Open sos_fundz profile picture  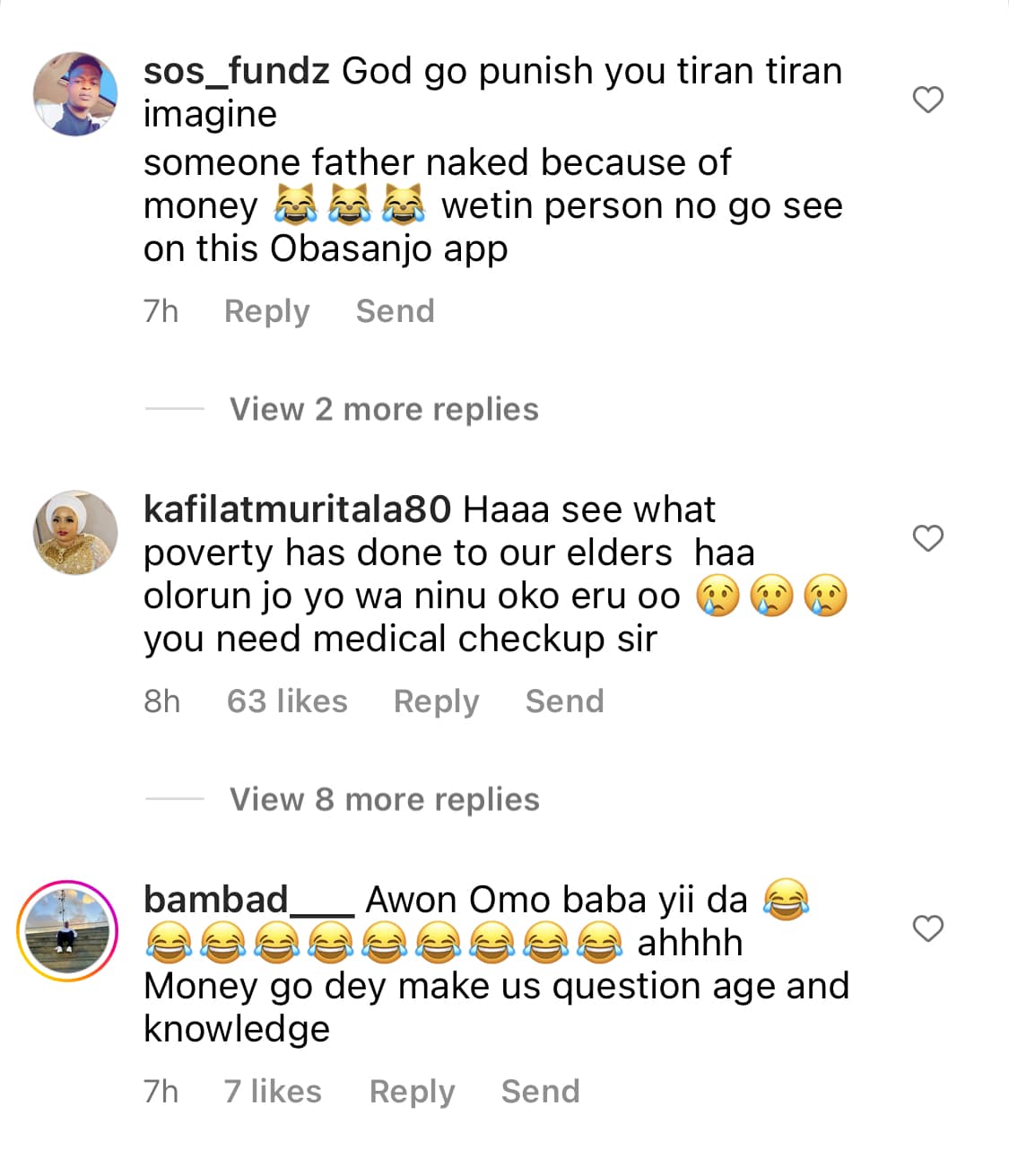75,94
